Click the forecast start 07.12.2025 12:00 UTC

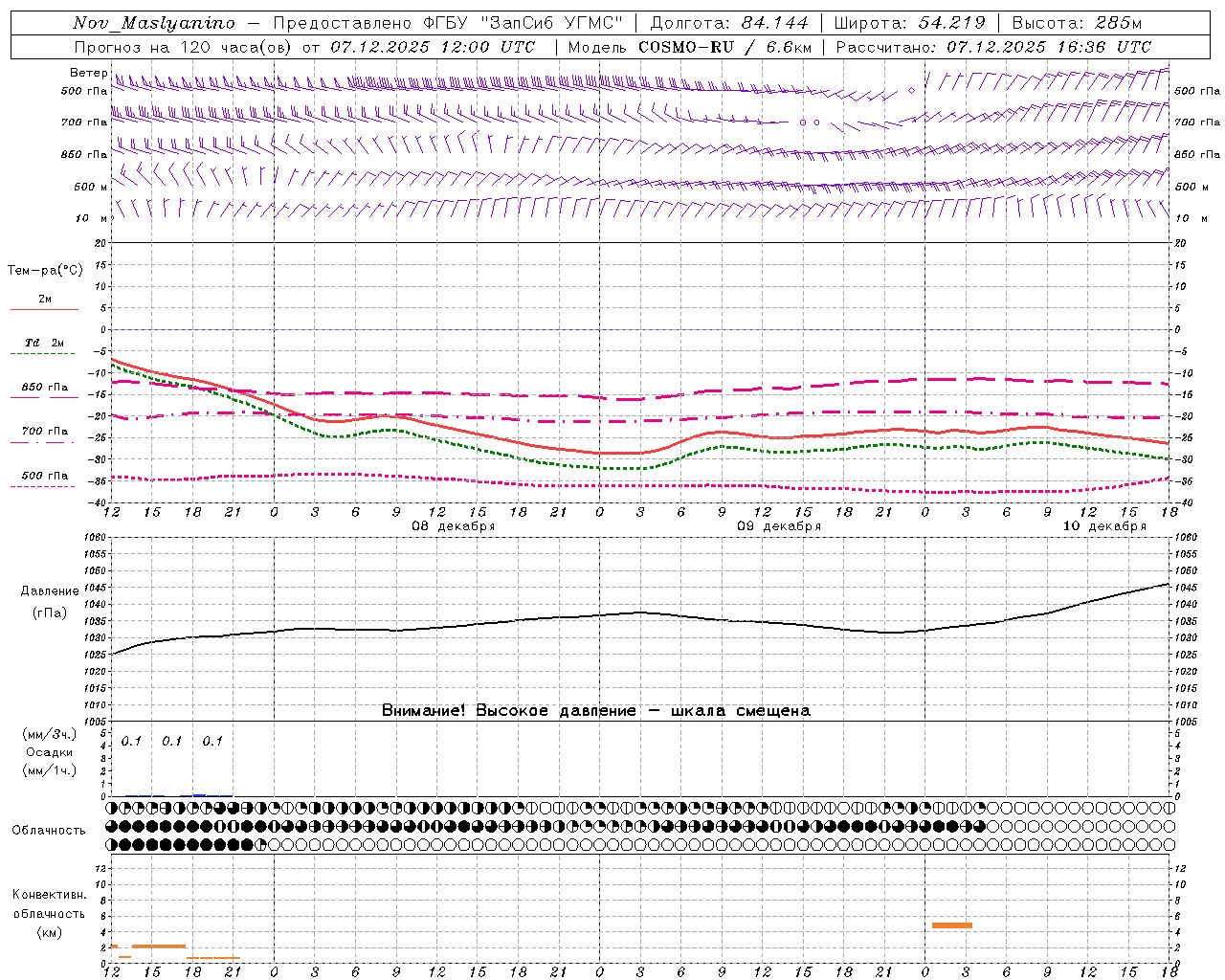433,46
